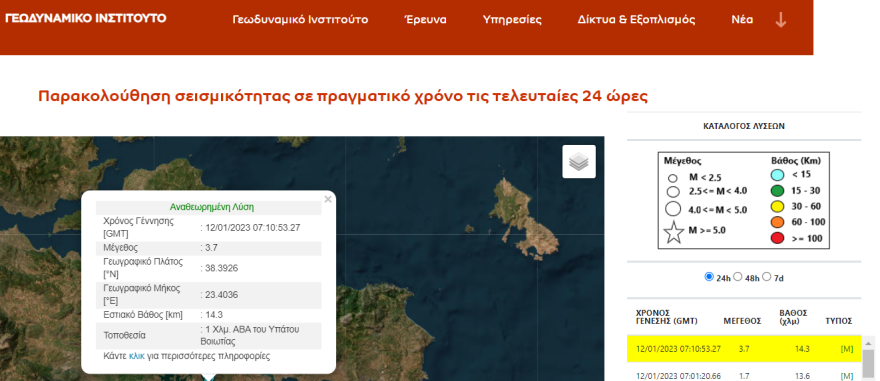Click the smallest circle M < 2.5 legend icon
This screenshot has height=381, width=880.
672,178
